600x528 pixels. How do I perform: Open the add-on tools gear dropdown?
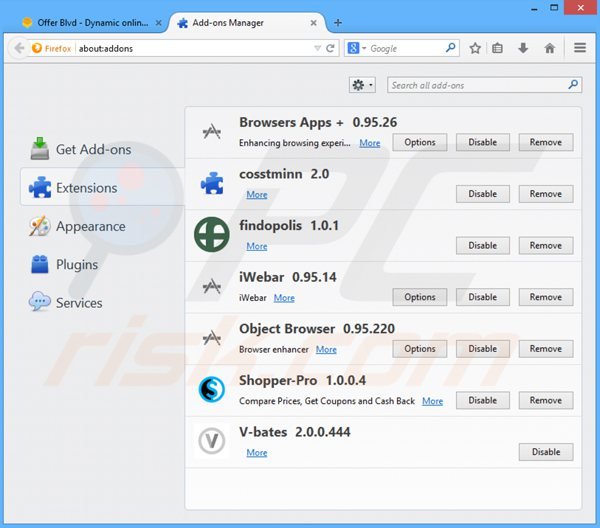coord(362,85)
